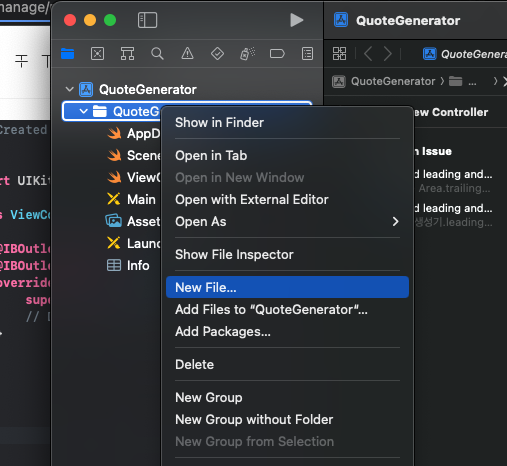Open the LaunchScreen storyboard
Screen dimensions: 507x466
[x=133, y=244]
